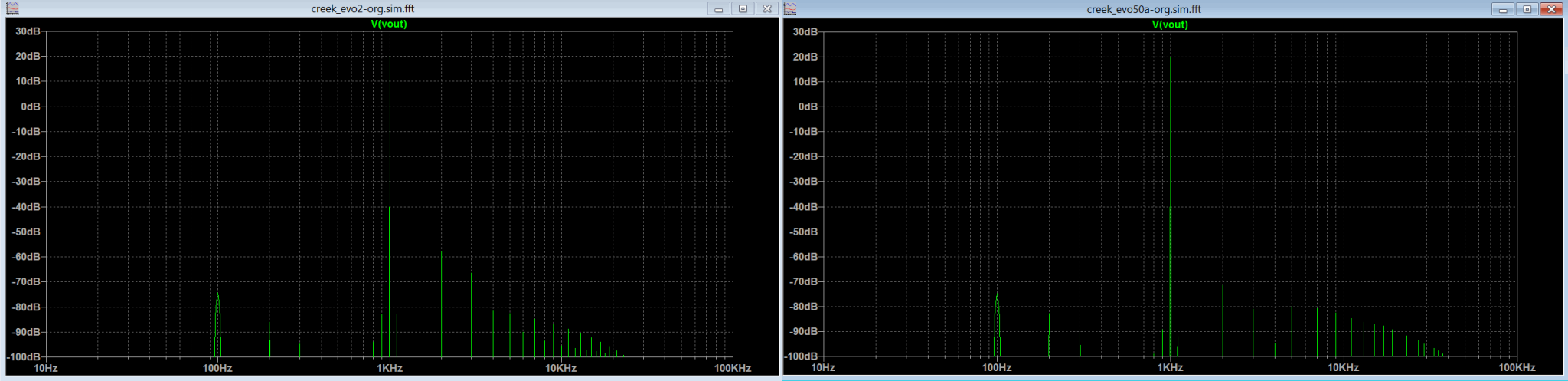Click the 30dB axis label in the evo50a plot
The height and width of the screenshot is (381, 1568).
pos(805,31)
